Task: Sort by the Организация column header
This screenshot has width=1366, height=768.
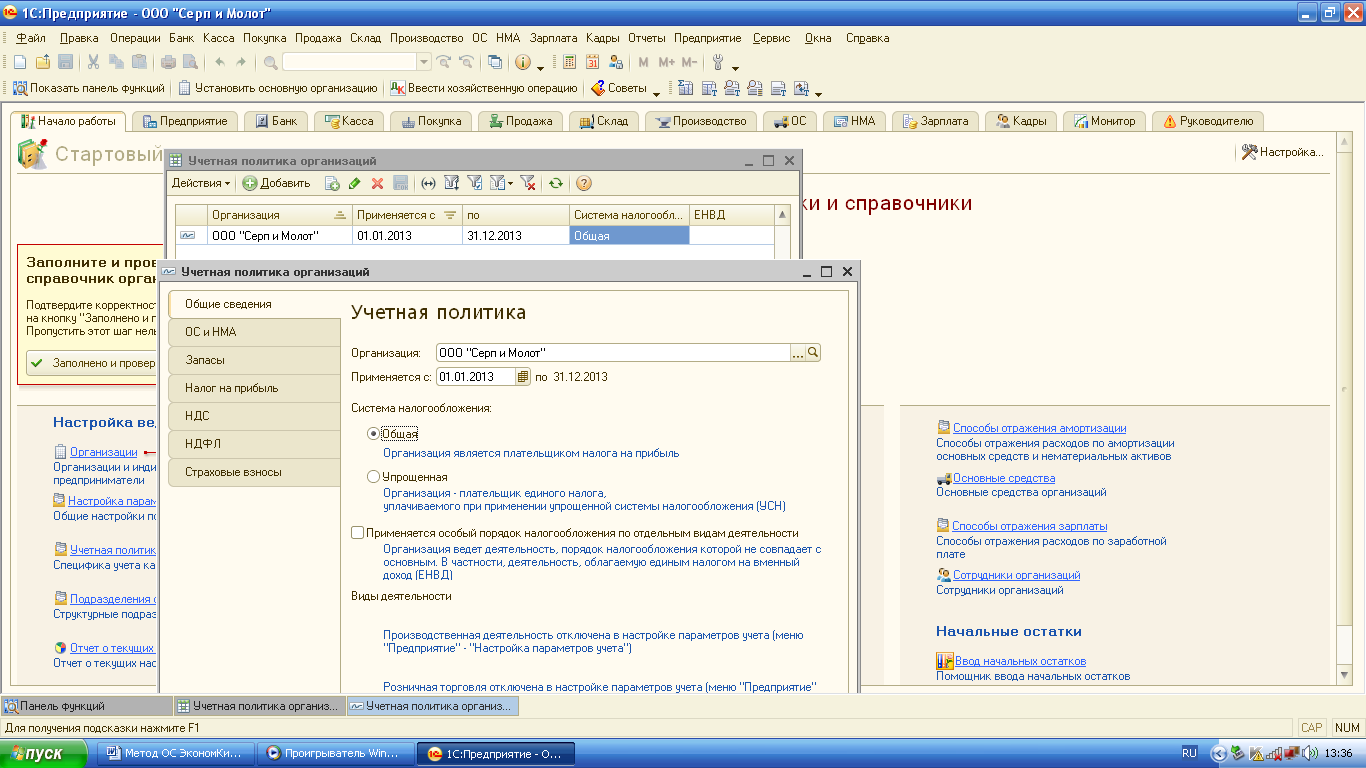Action: (279, 215)
